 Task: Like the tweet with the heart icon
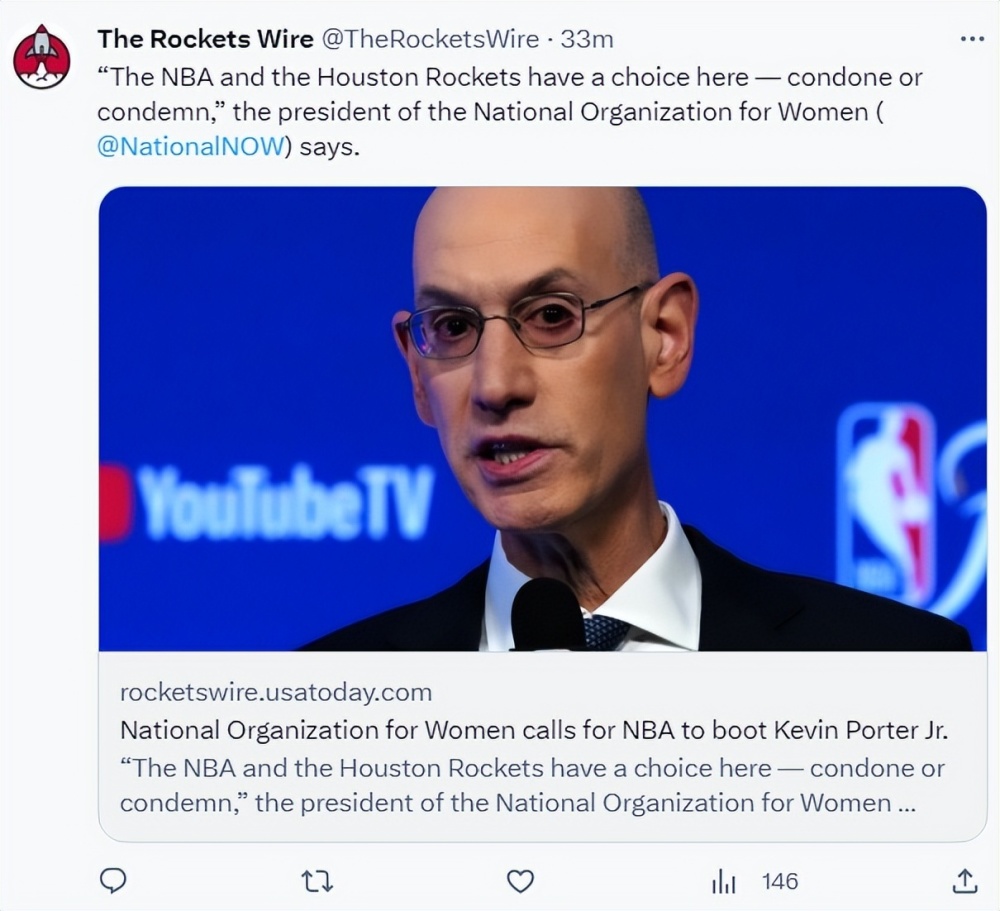point(520,881)
